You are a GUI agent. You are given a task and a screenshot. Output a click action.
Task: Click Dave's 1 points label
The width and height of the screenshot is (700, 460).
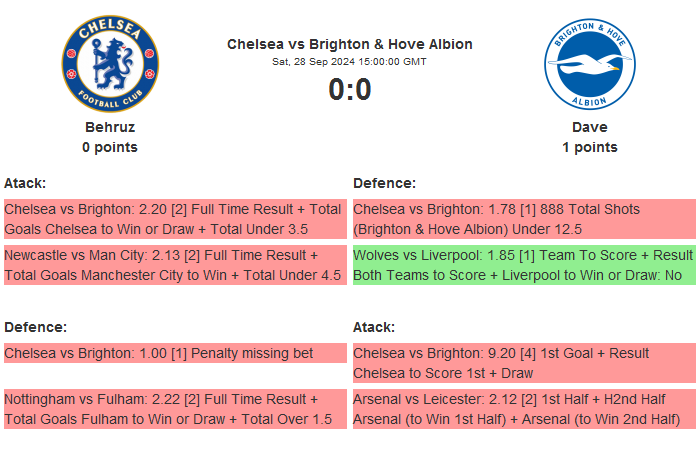[589, 147]
